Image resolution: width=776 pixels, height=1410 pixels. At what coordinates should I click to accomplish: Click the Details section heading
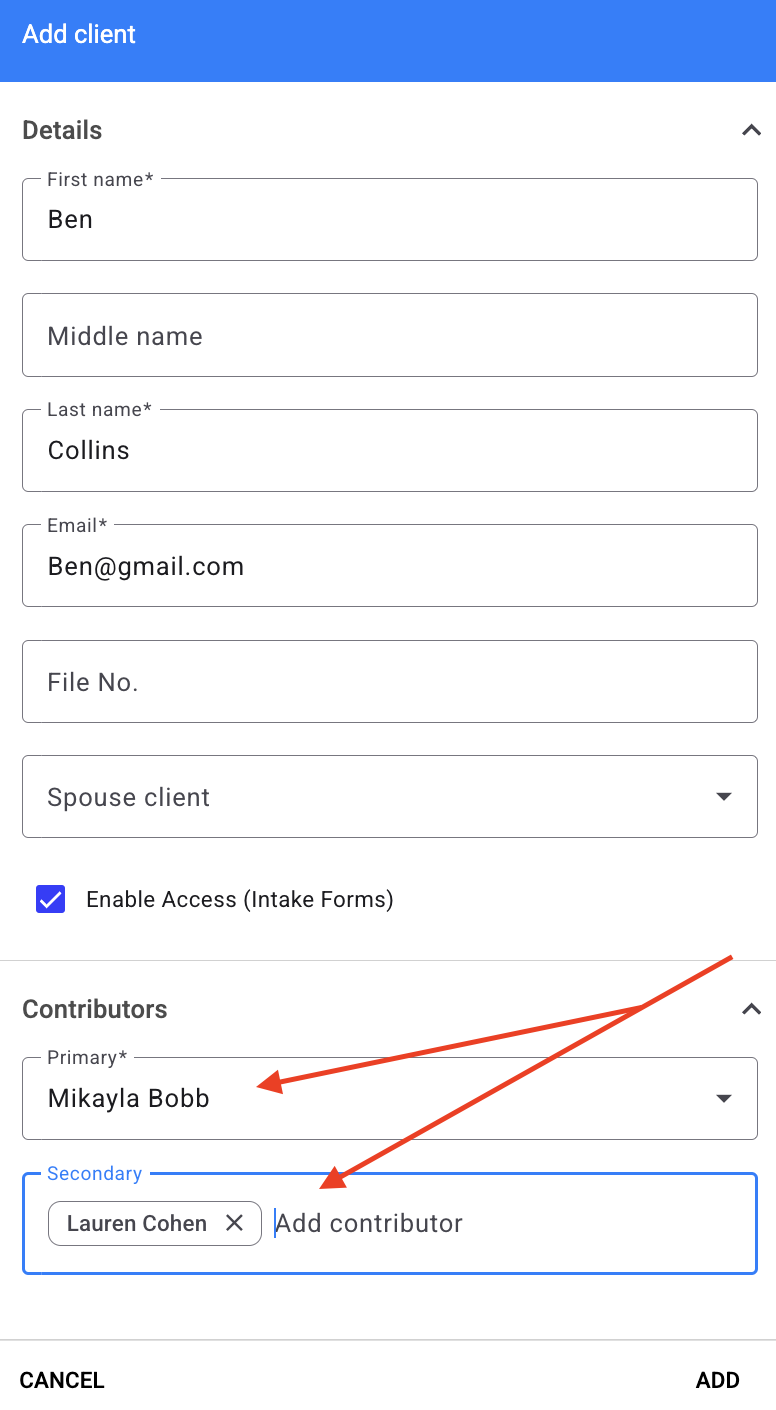coord(62,130)
